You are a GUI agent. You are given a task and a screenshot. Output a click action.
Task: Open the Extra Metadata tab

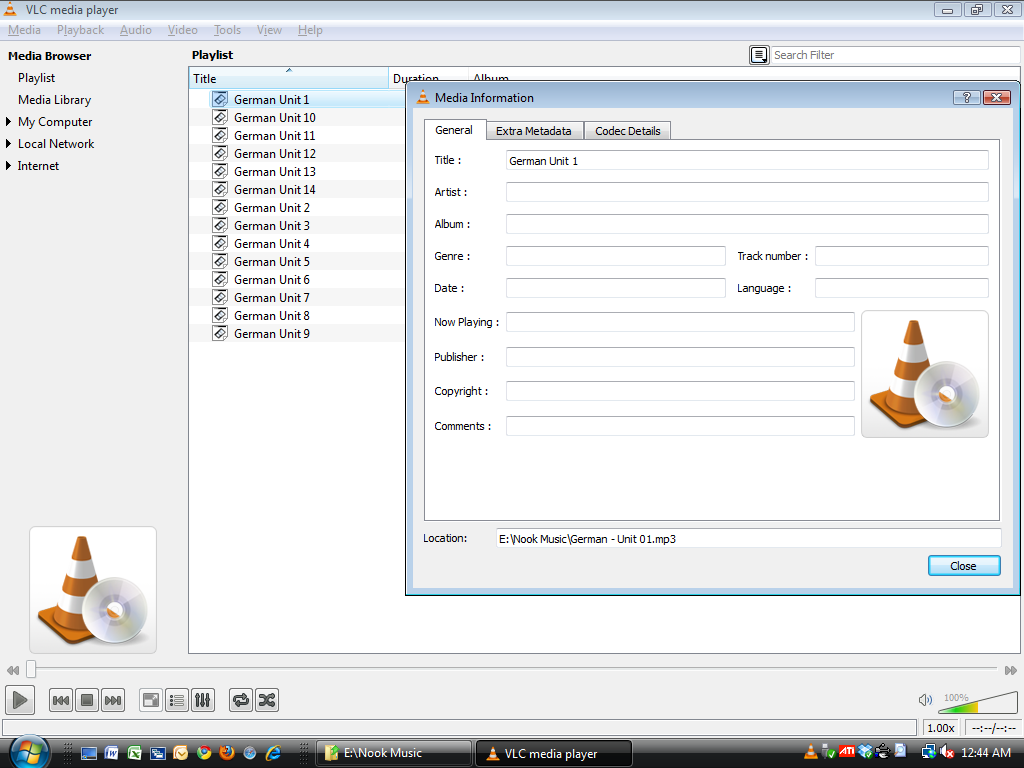533,131
